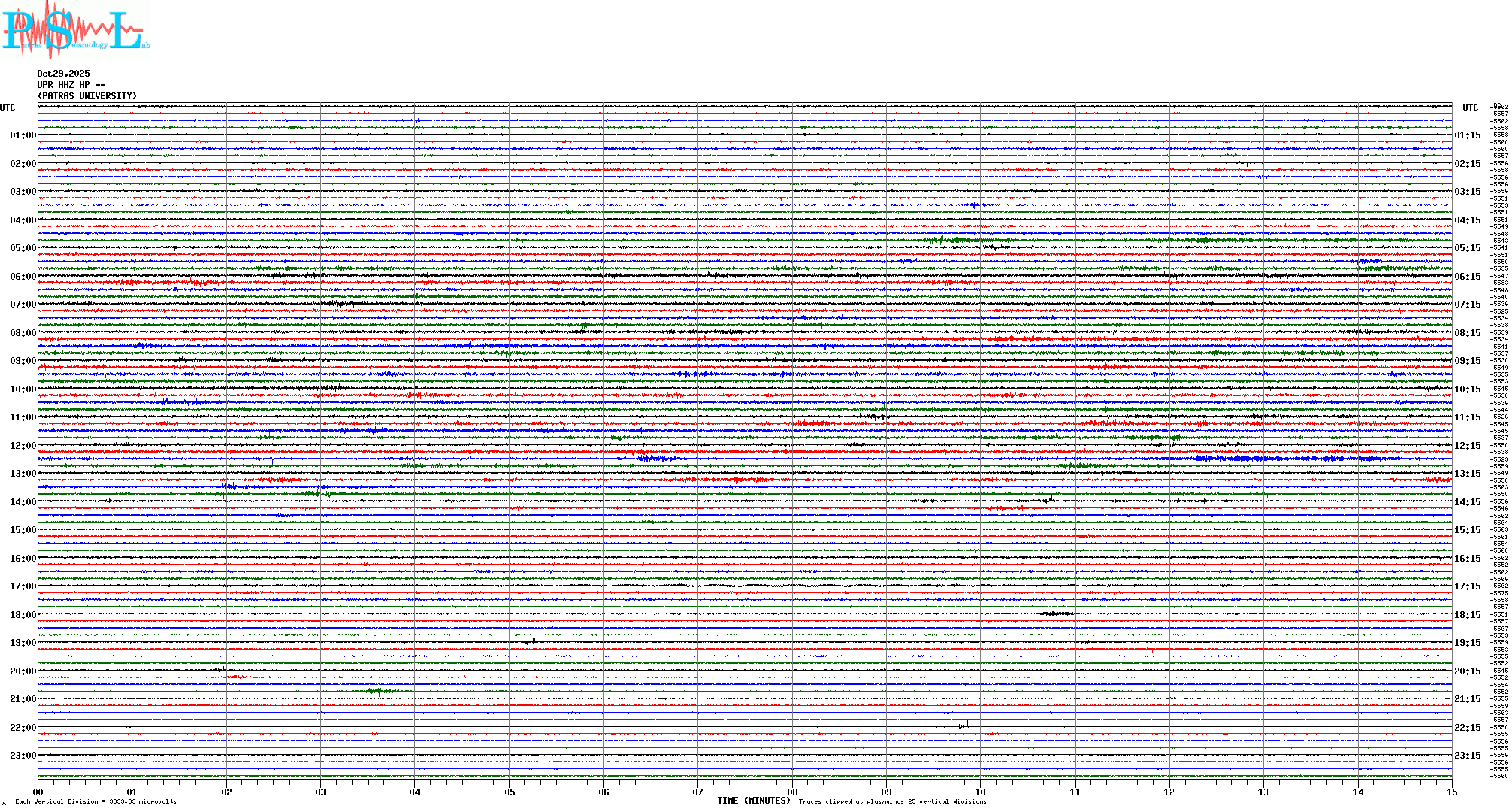The width and height of the screenshot is (1512, 812).
Task: Click the Traces clipped footnote text
Action: click(x=892, y=802)
